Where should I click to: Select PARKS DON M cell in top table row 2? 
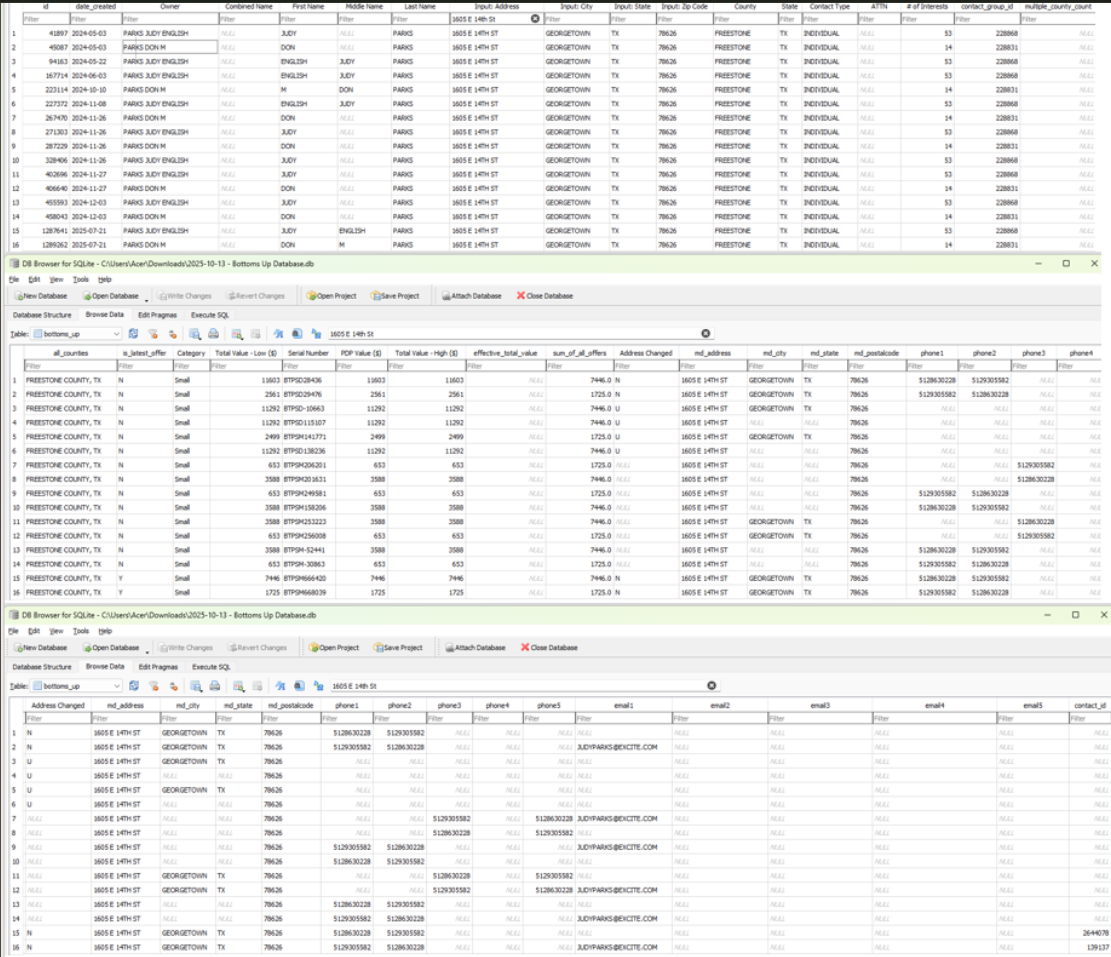(x=169, y=47)
